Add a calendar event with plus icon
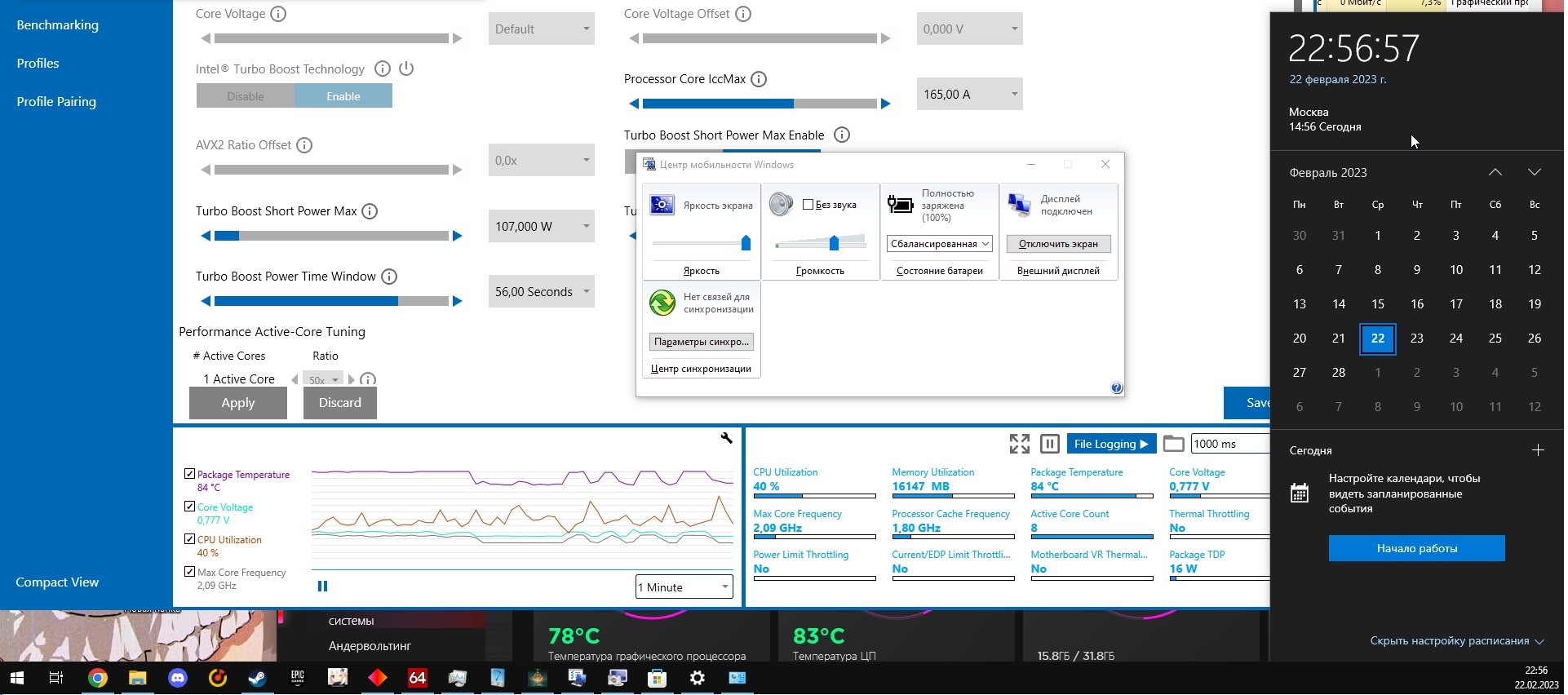The image size is (1568, 695). click(x=1538, y=449)
